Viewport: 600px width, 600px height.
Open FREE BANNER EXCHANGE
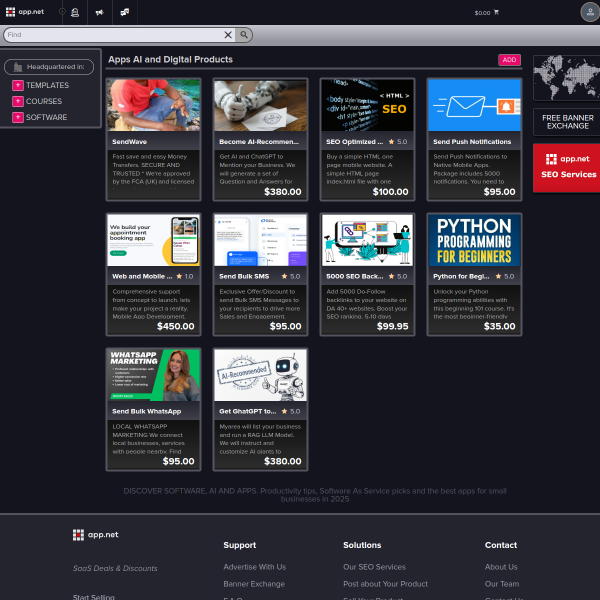pos(567,122)
